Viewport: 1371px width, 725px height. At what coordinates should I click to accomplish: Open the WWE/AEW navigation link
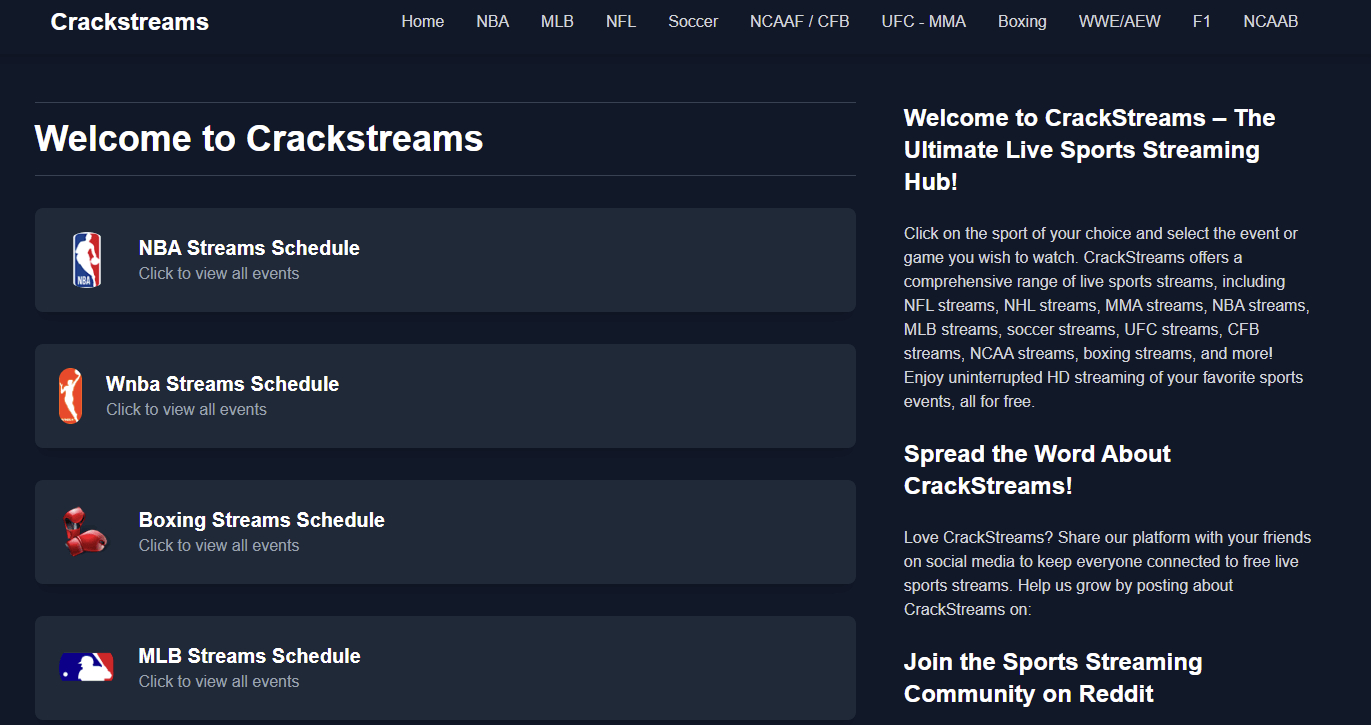click(x=1120, y=21)
